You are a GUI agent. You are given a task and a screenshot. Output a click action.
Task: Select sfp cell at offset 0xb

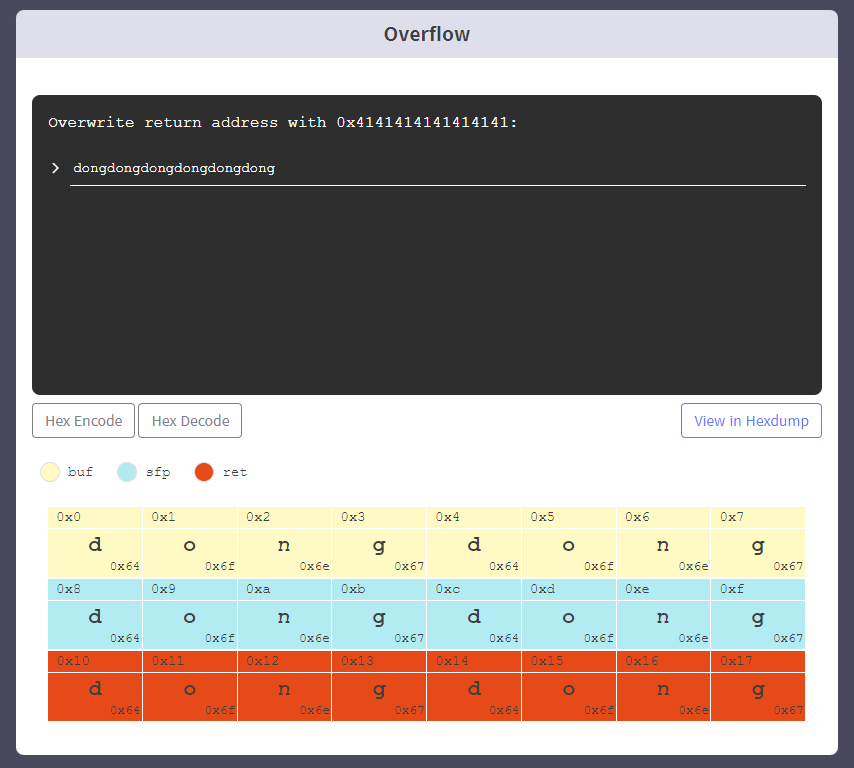pos(379,614)
